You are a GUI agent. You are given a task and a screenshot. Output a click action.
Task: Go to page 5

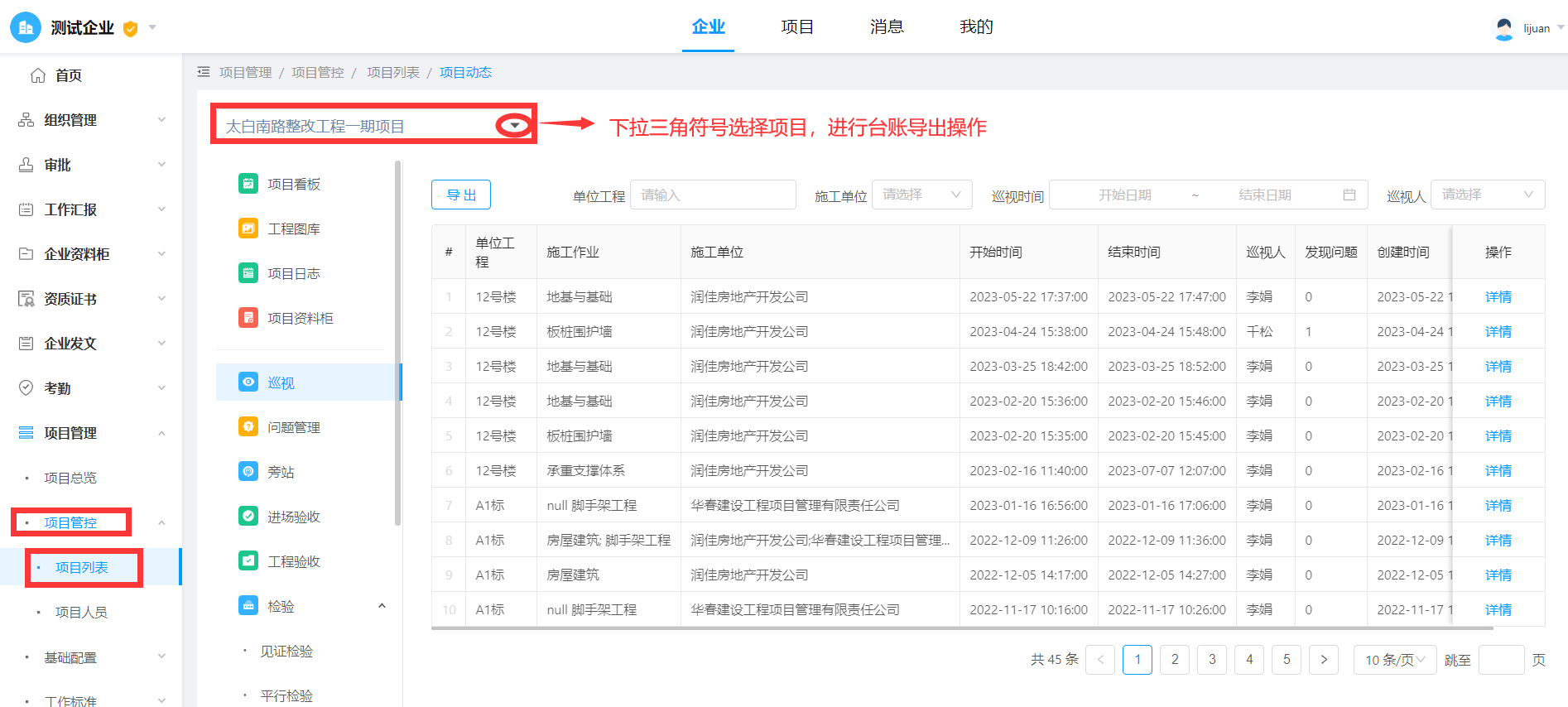point(1287,660)
